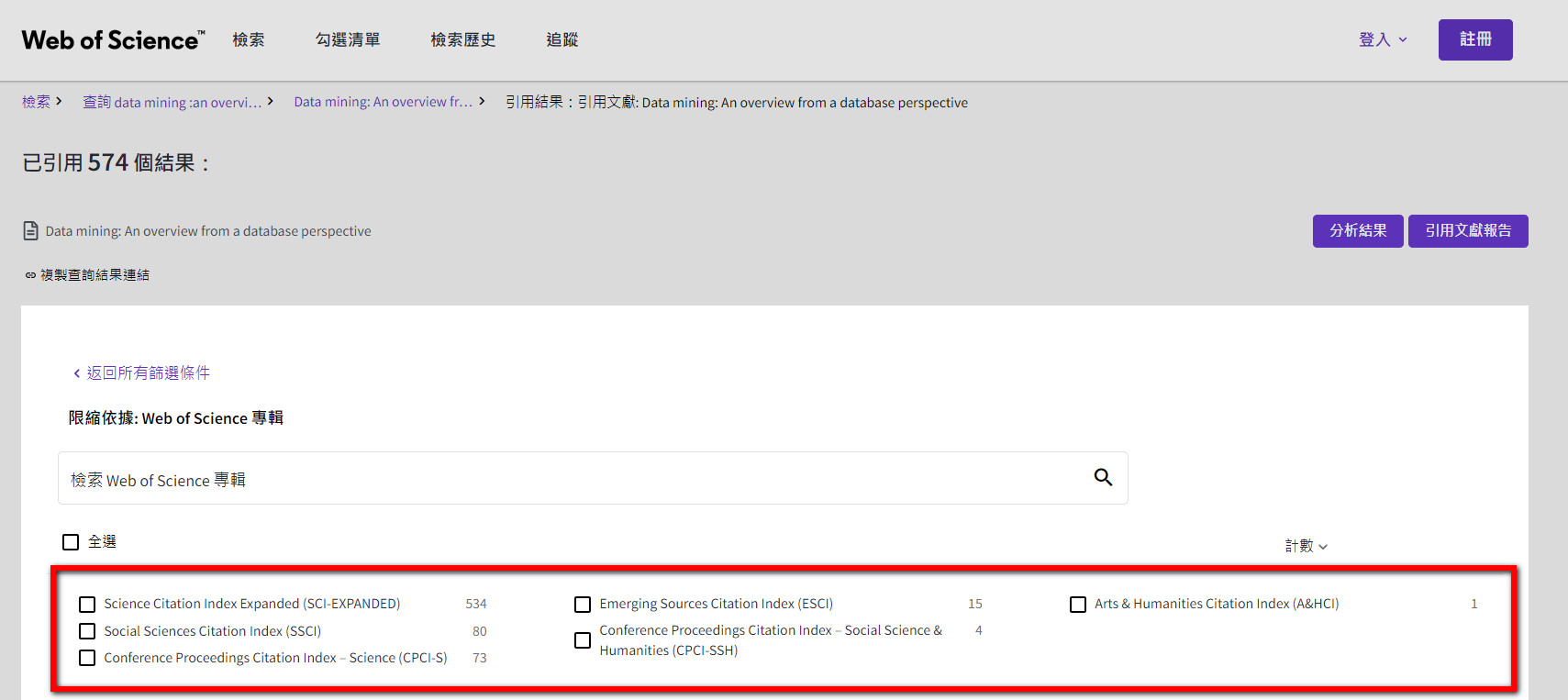The width and height of the screenshot is (1568, 700).
Task: Open the 檢索 menu in the top bar
Action: 249,39
